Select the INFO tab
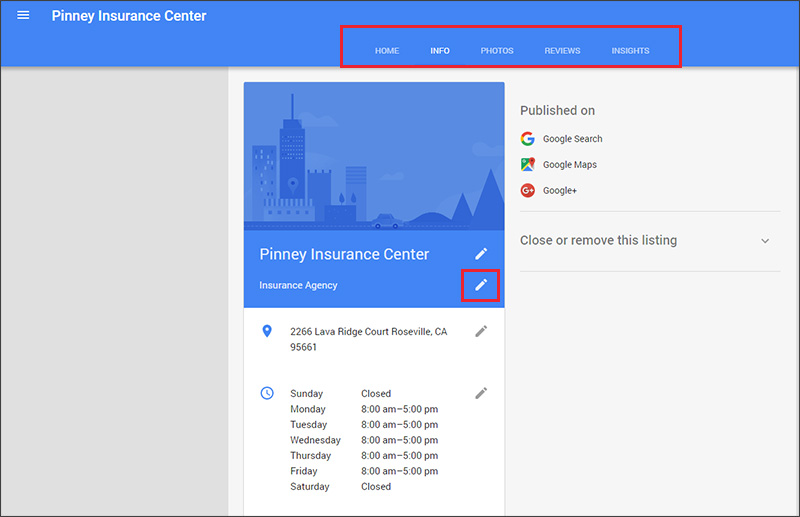800x517 pixels. [x=440, y=51]
